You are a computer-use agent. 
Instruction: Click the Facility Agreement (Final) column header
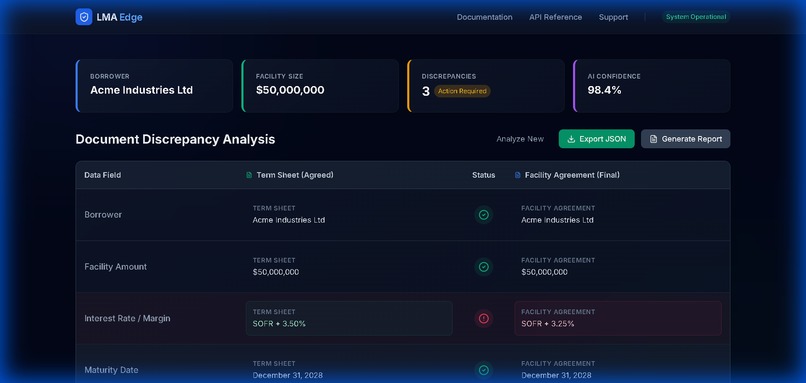[572, 175]
